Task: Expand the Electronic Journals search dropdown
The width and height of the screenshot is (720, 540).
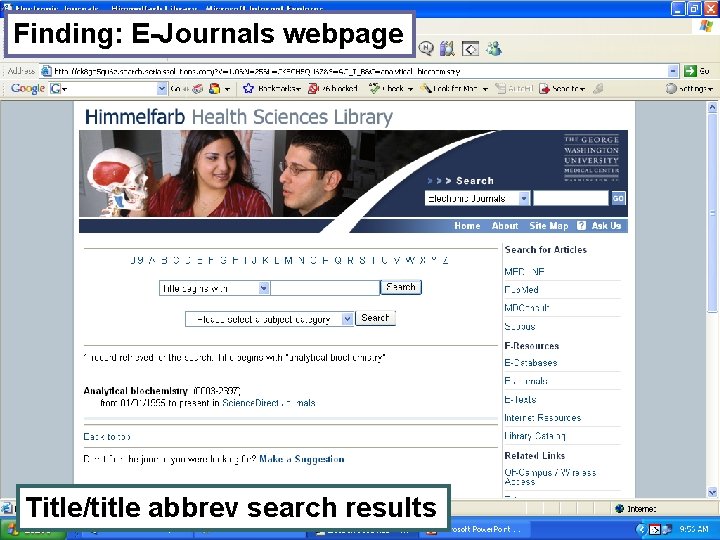Action: click(x=524, y=198)
